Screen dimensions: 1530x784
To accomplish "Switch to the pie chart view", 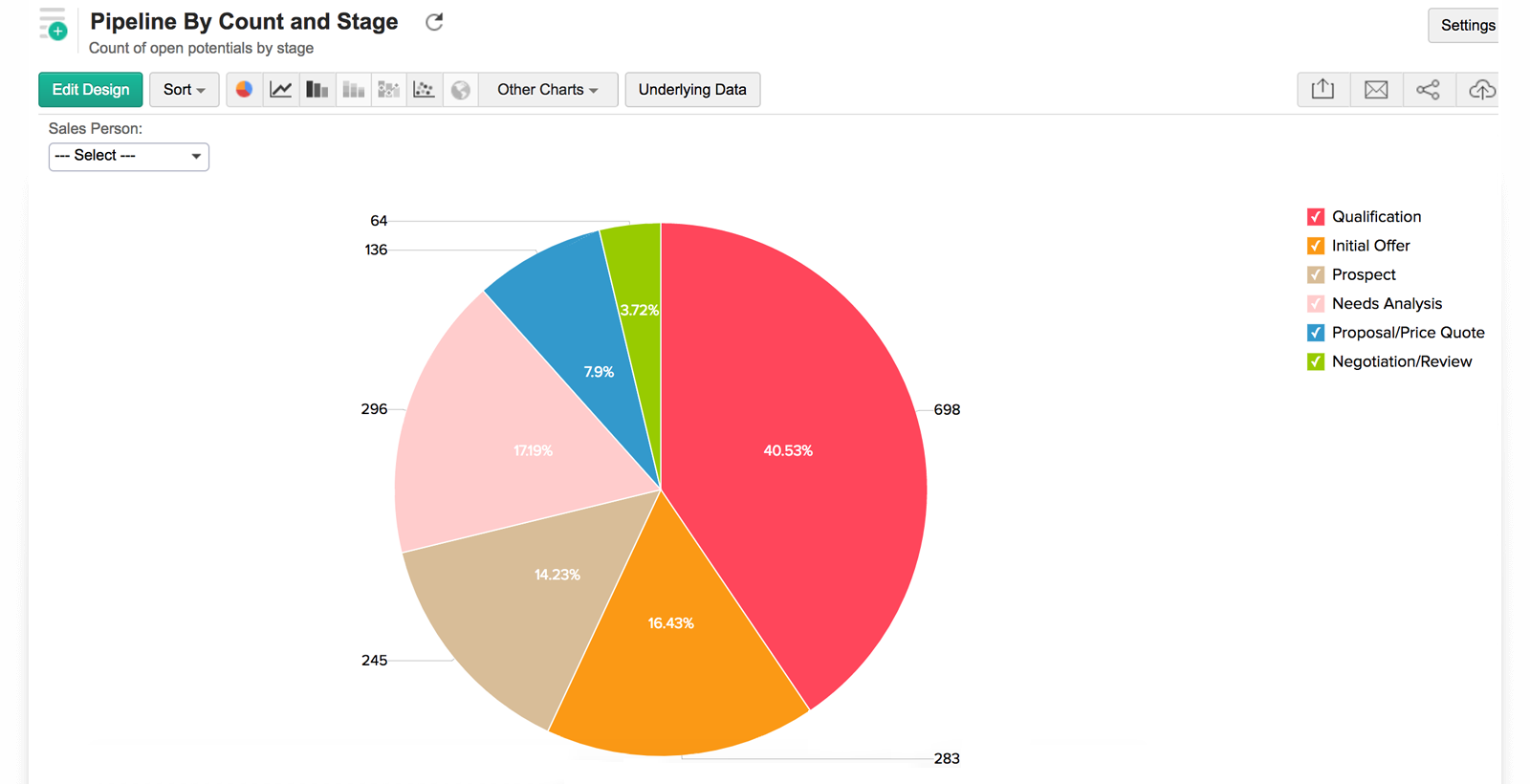I will click(x=245, y=90).
